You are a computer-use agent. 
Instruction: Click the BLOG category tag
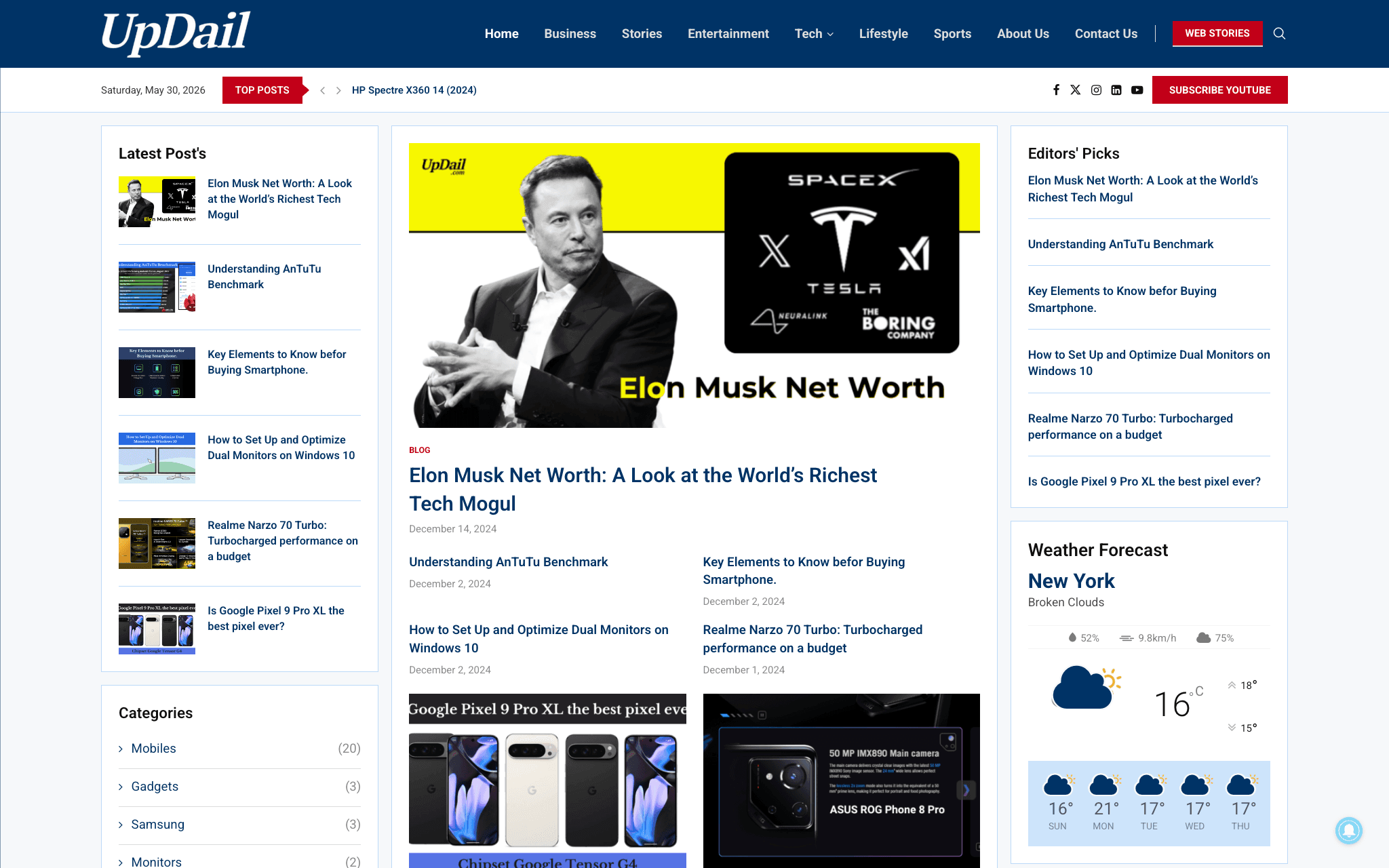pyautogui.click(x=419, y=450)
